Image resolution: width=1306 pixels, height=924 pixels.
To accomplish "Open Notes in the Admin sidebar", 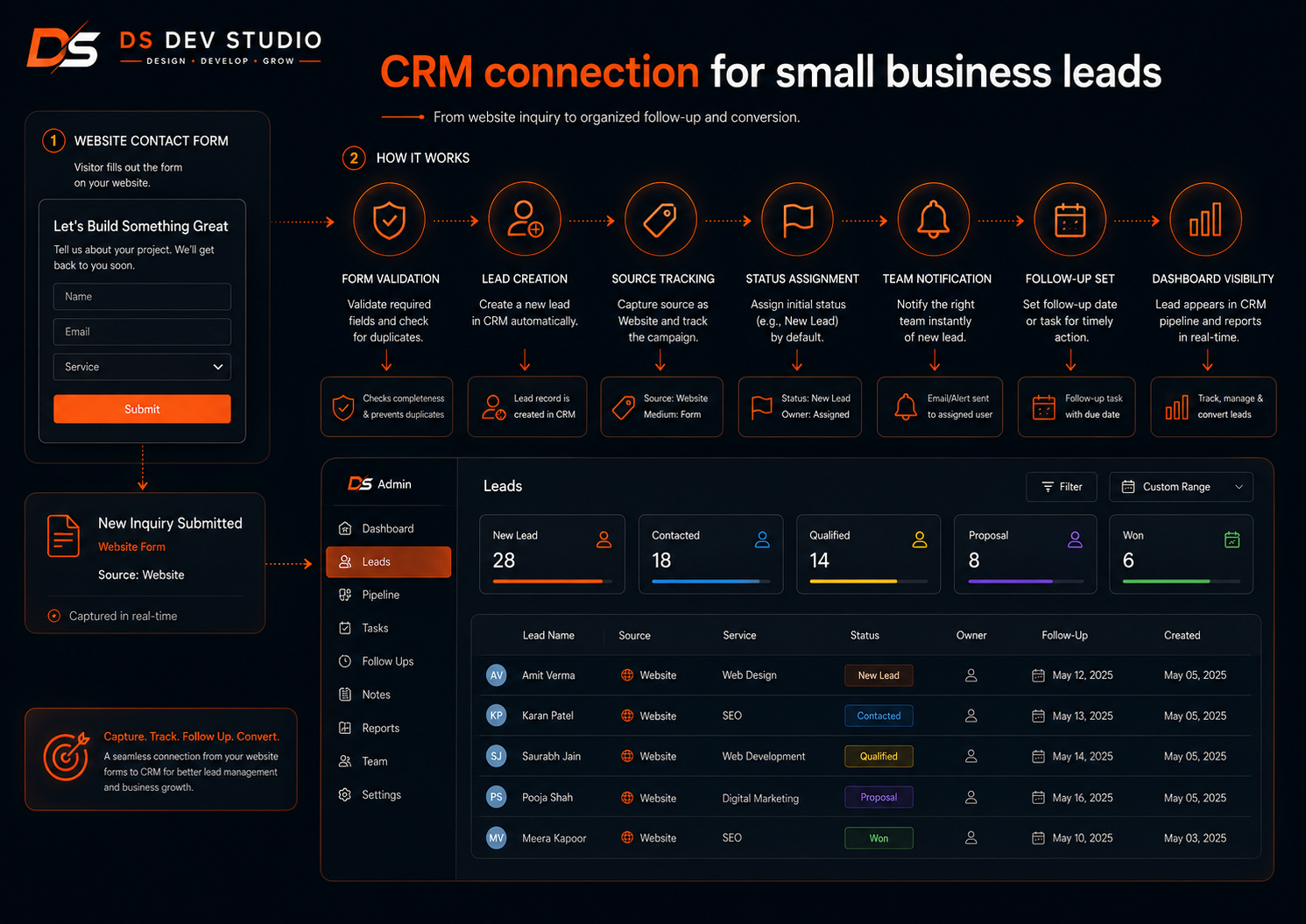I will click(x=388, y=695).
